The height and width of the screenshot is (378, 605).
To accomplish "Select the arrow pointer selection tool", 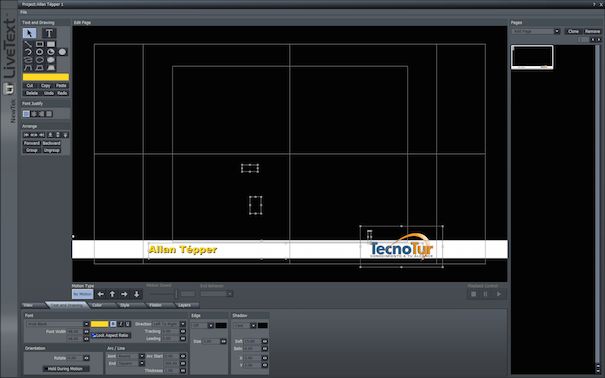I will point(29,33).
